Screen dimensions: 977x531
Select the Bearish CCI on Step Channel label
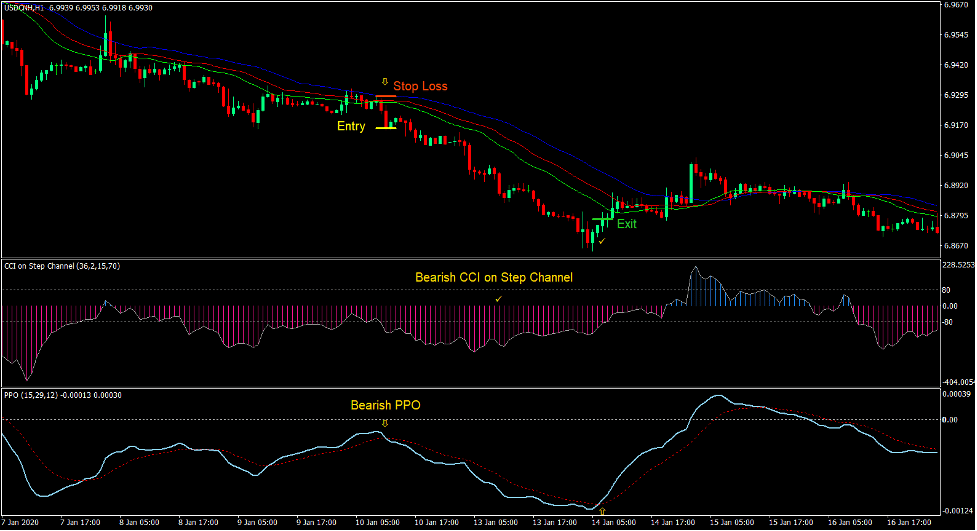[493, 277]
